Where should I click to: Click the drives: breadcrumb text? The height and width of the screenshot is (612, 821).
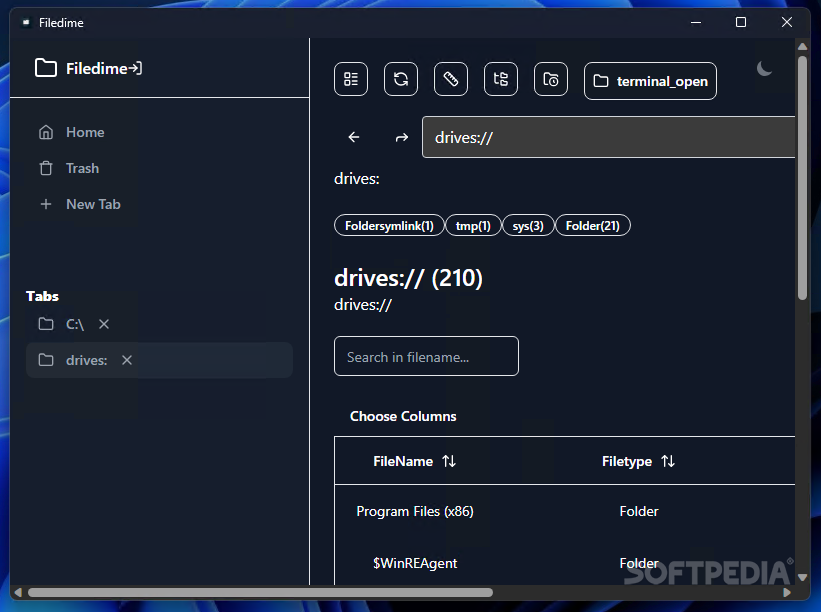pyautogui.click(x=357, y=179)
